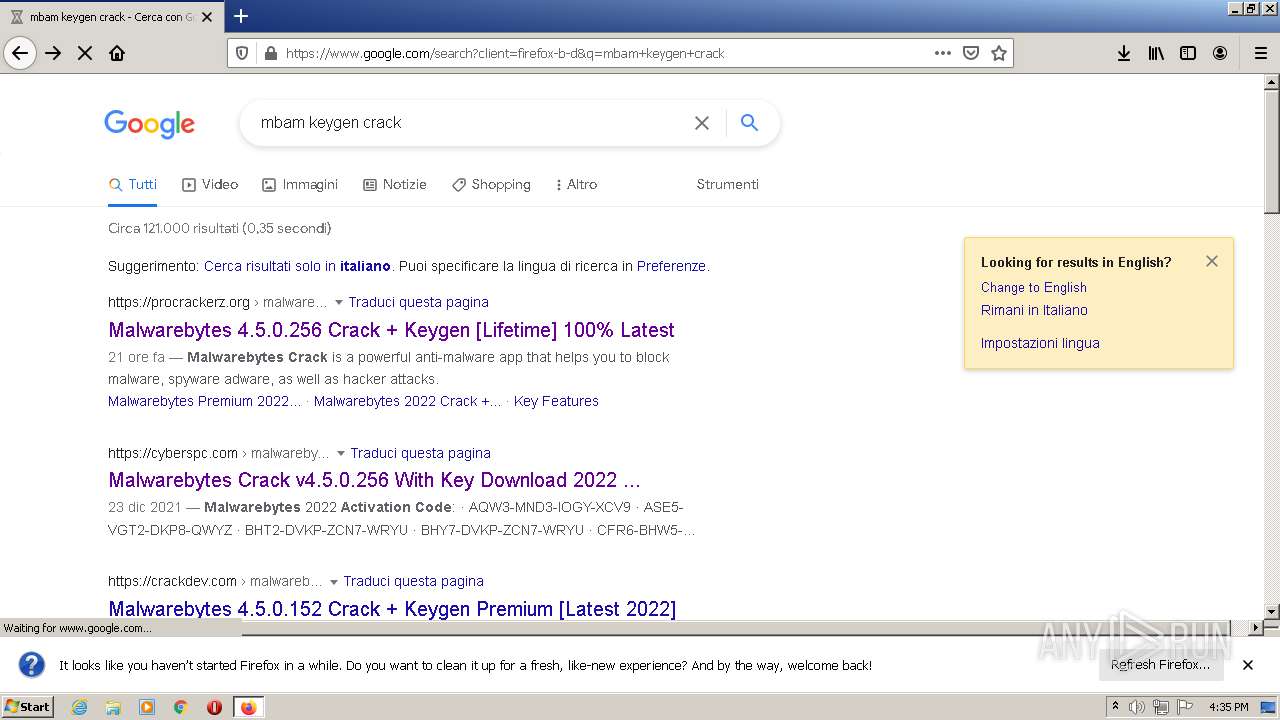Stop loading the page
The height and width of the screenshot is (720, 1280).
[85, 53]
